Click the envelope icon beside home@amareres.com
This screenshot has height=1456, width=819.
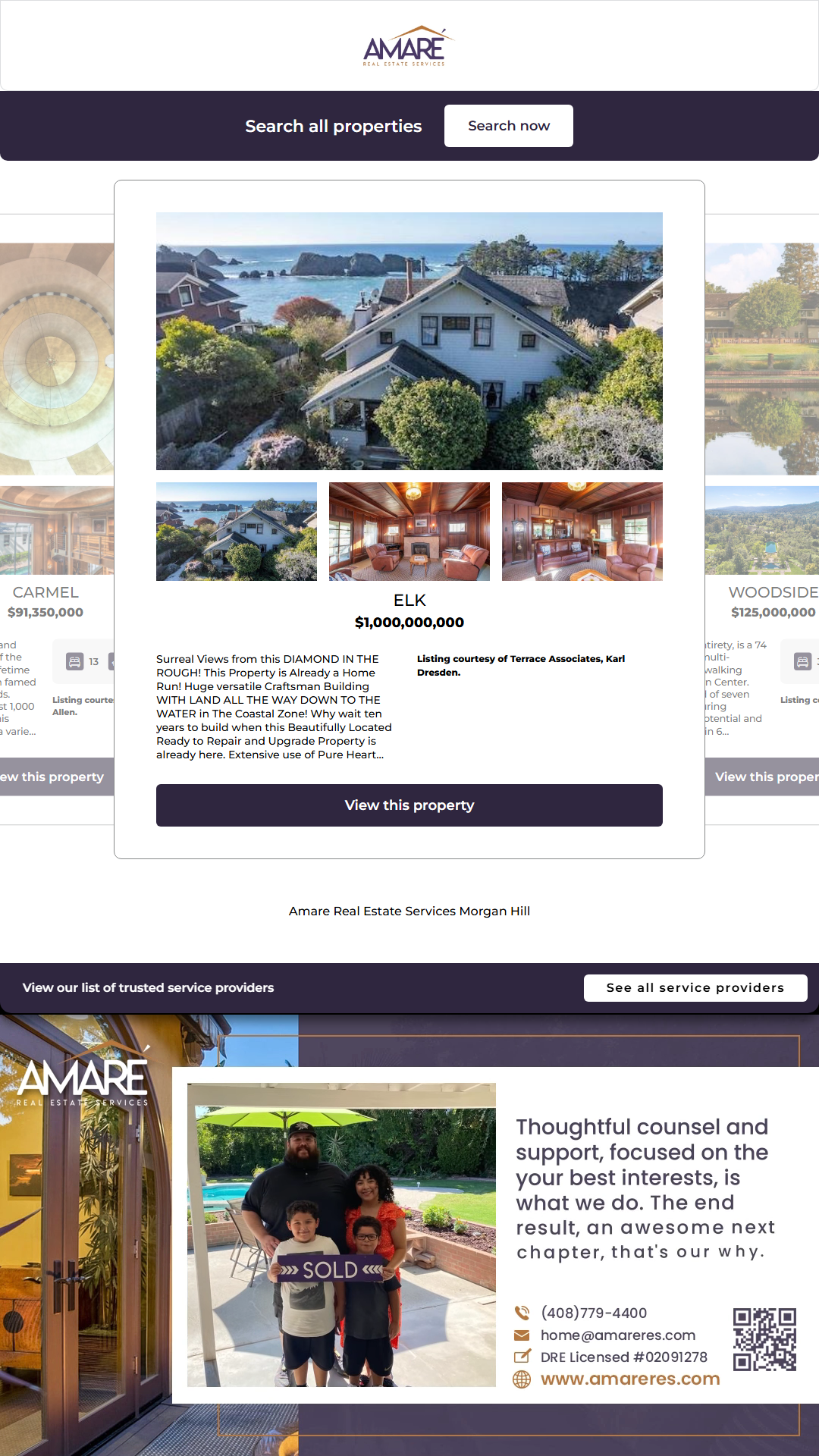tap(522, 1335)
